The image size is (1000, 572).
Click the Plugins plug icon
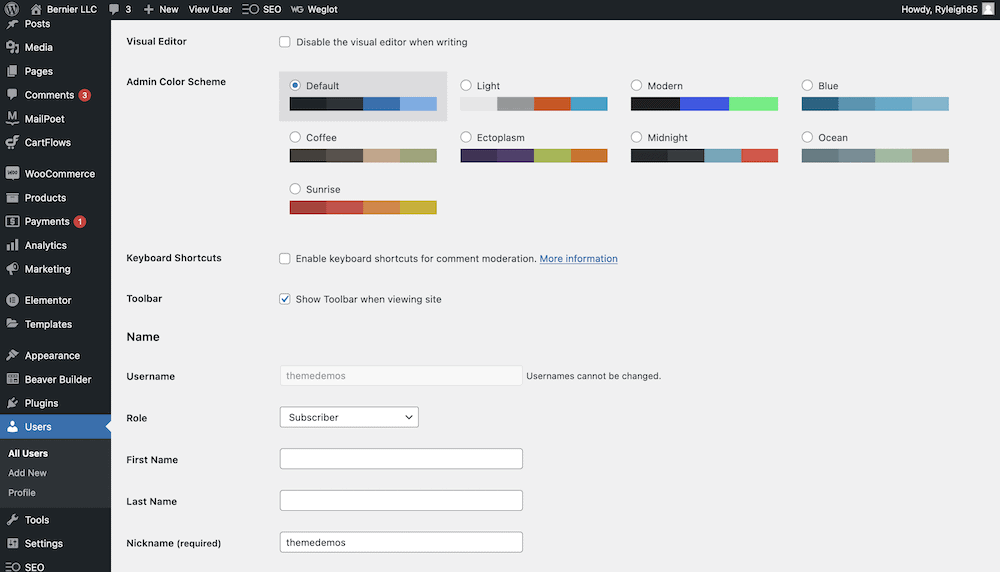12,402
